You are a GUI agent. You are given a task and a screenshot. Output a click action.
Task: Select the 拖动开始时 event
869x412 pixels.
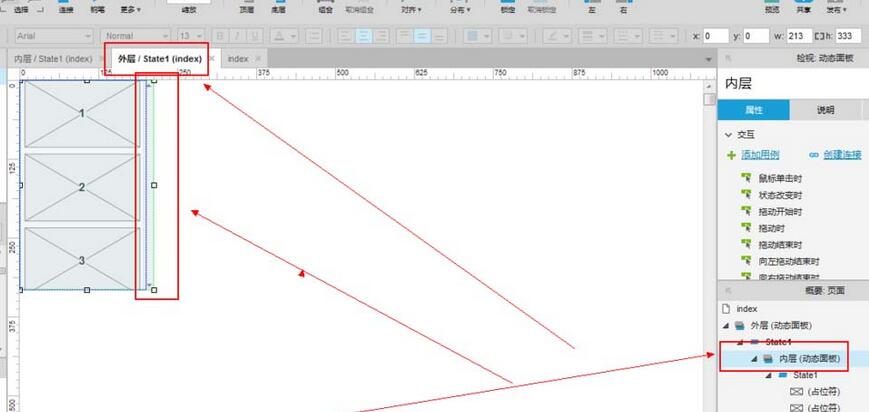click(x=780, y=212)
